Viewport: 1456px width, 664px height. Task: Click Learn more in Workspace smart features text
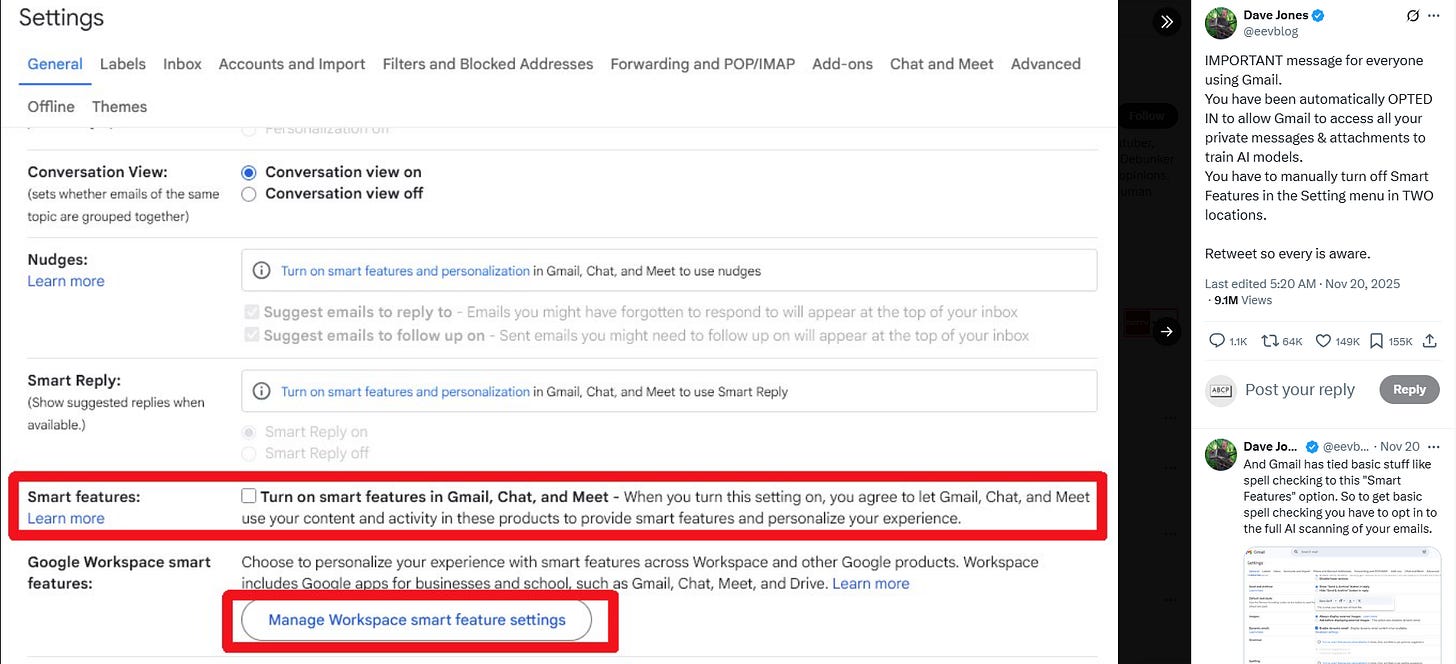point(871,583)
